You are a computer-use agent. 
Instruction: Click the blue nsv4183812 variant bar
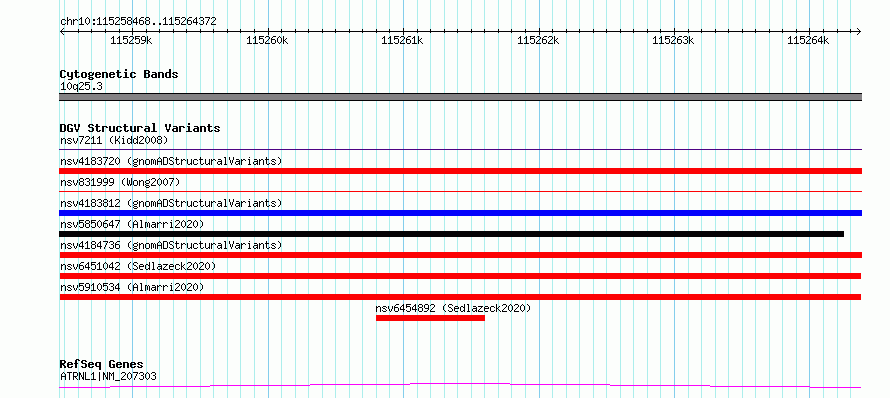tap(460, 213)
